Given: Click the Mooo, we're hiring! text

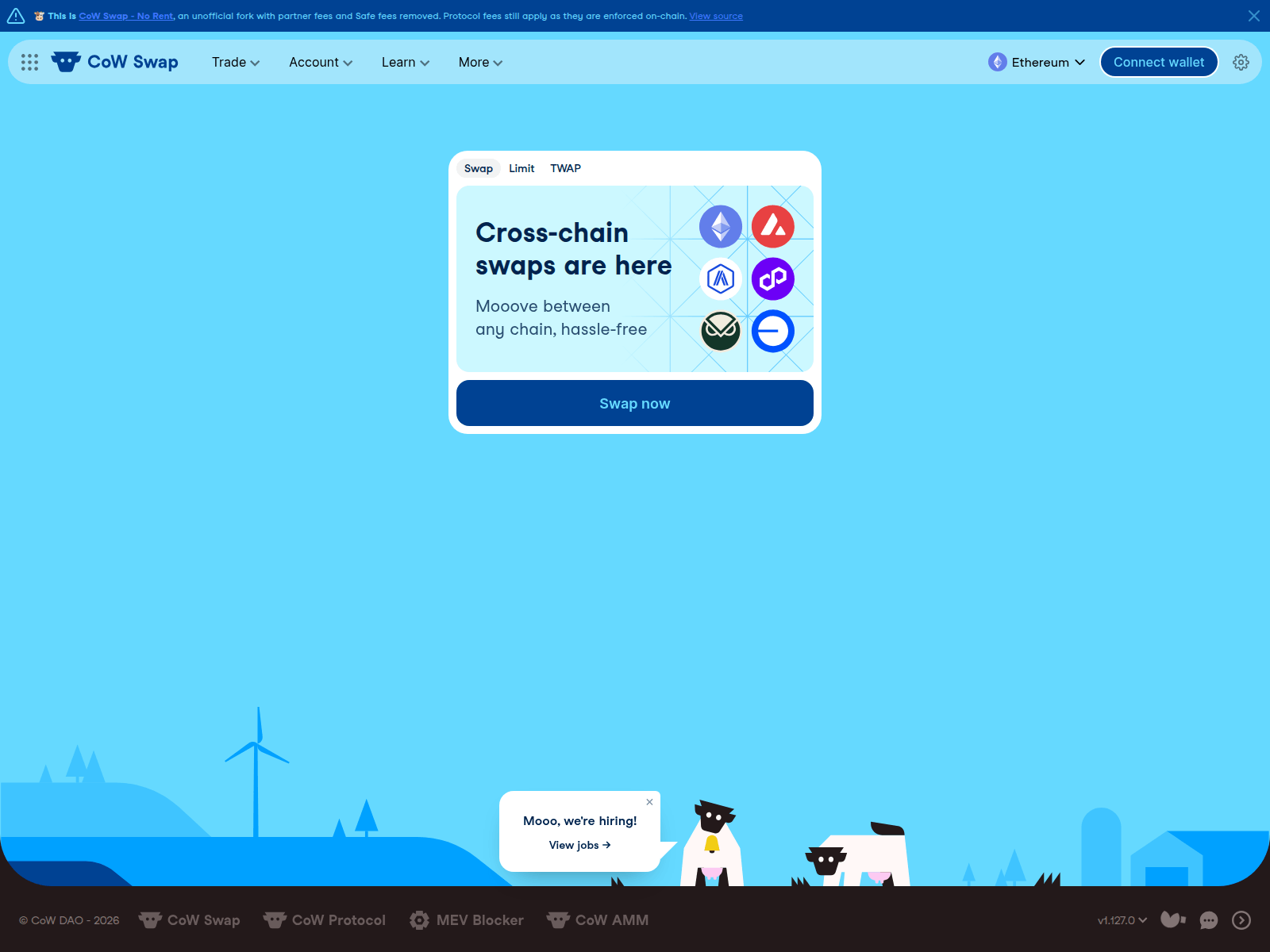Looking at the screenshot, I should click(580, 821).
